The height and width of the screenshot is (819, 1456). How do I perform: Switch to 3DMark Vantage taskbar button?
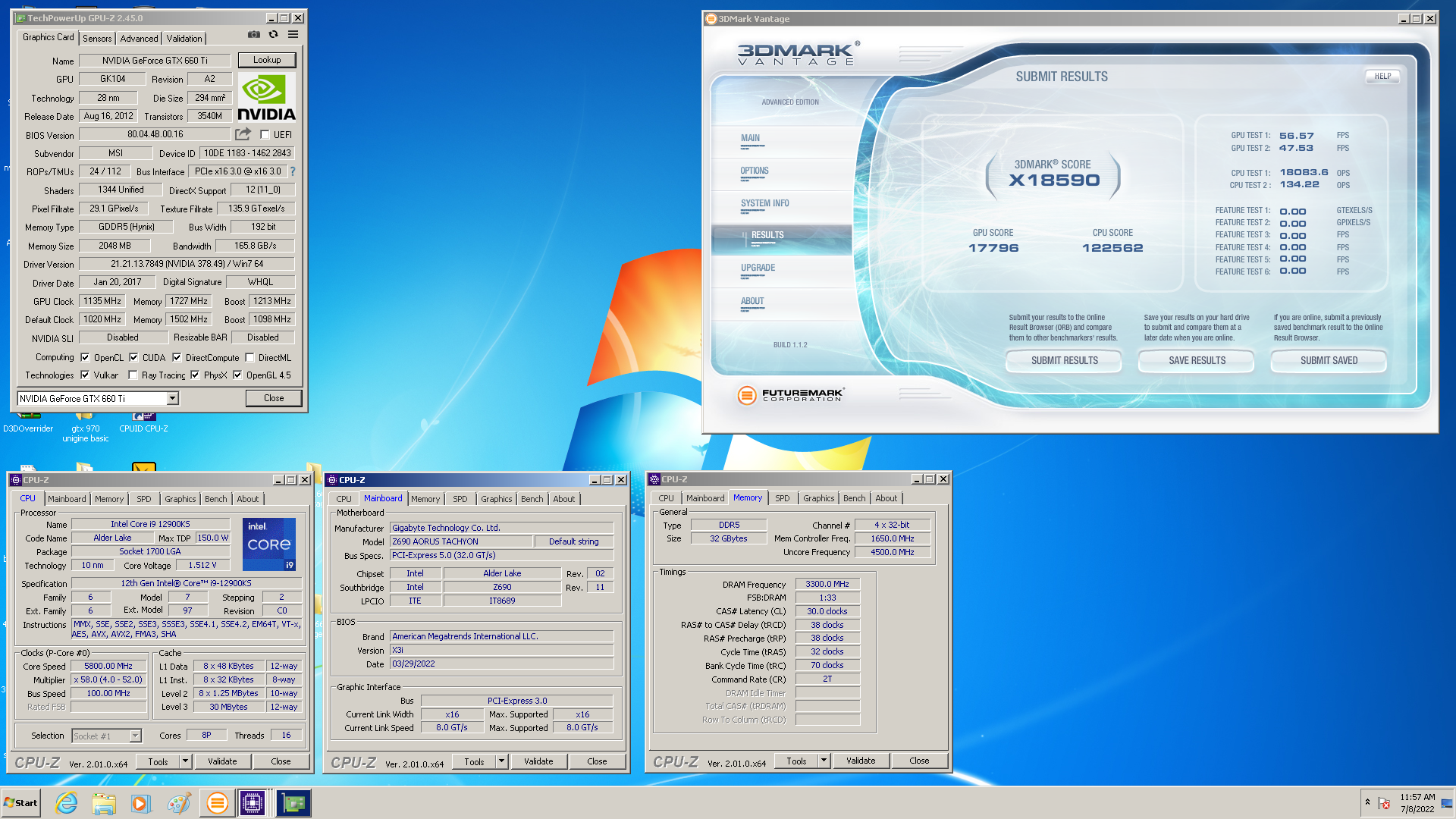coord(217,803)
